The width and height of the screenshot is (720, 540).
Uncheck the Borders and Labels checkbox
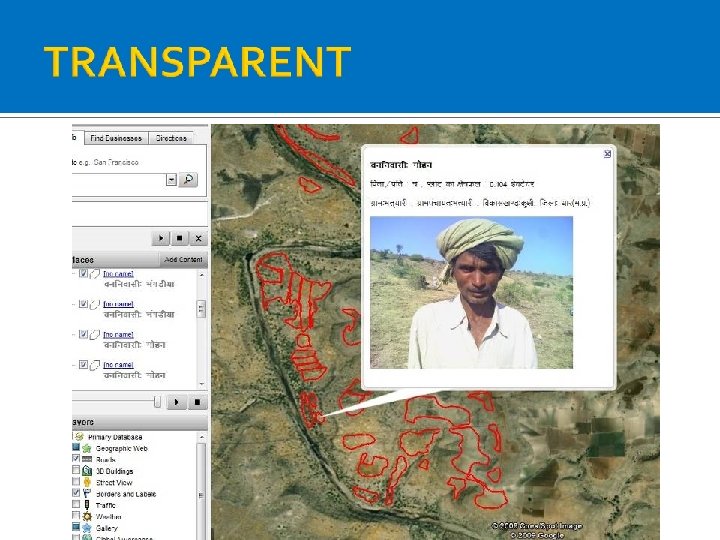click(76, 493)
